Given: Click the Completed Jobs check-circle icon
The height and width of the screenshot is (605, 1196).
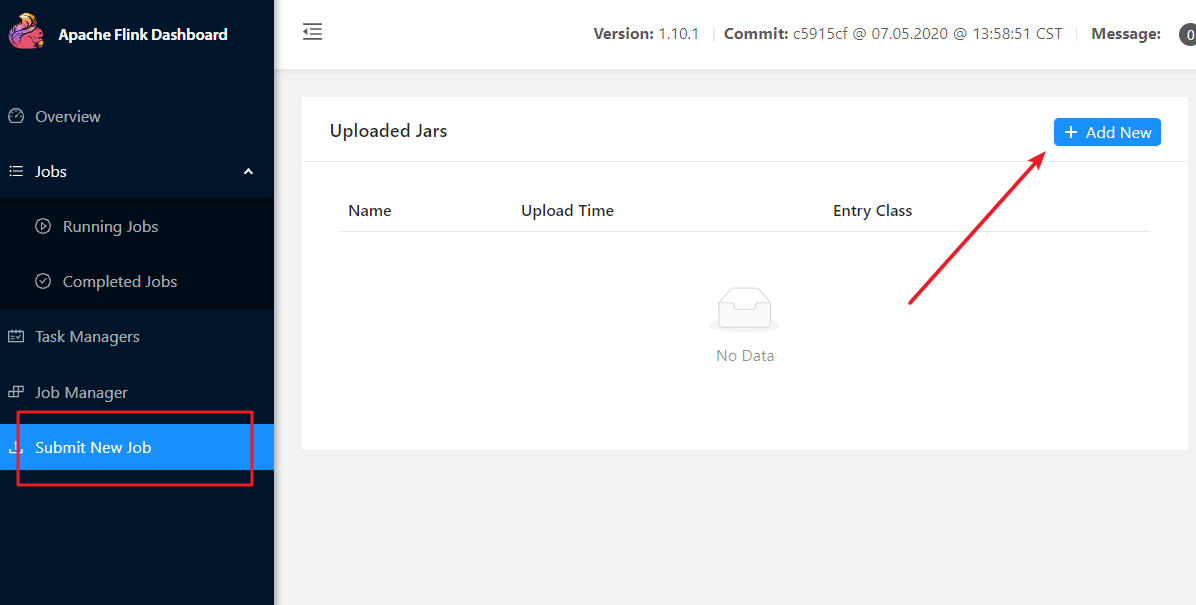Looking at the screenshot, I should (x=43, y=282).
